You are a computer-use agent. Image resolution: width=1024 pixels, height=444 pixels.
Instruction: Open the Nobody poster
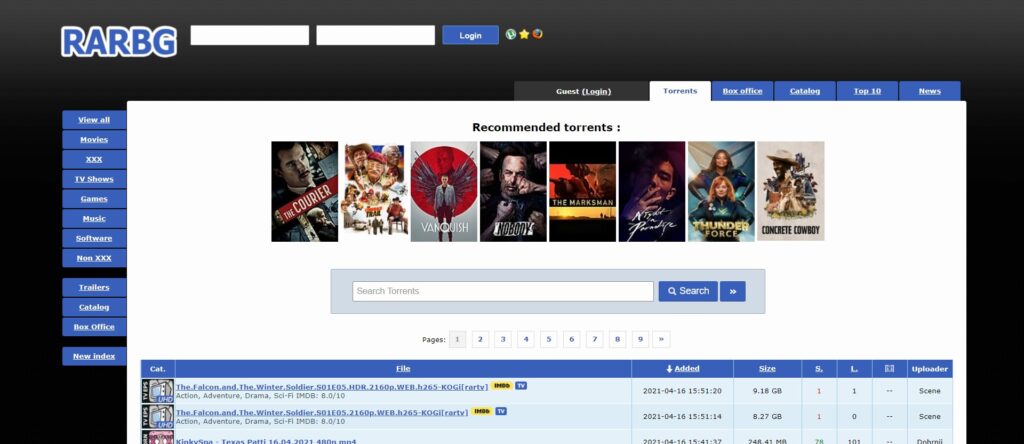coord(513,191)
